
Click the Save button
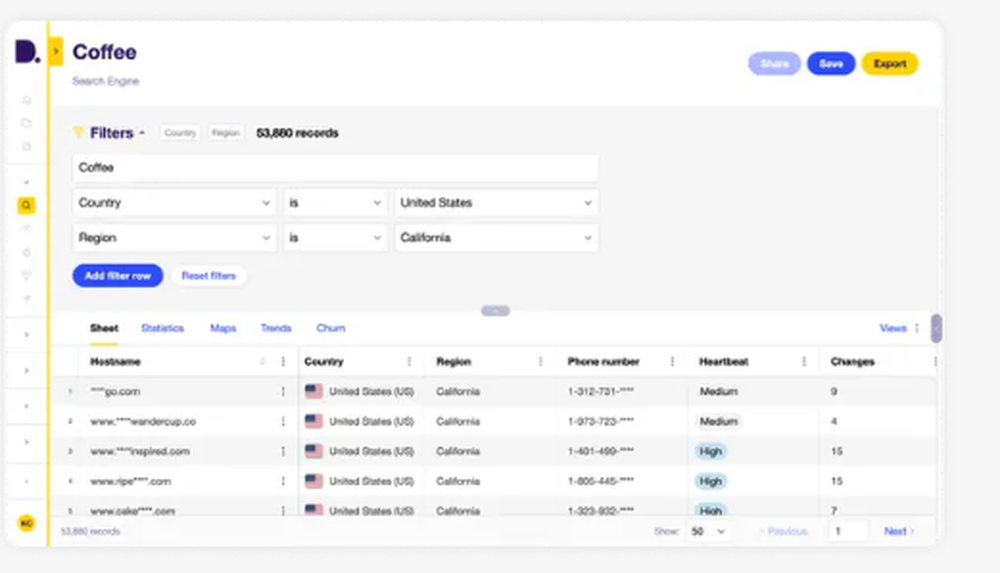tap(831, 63)
